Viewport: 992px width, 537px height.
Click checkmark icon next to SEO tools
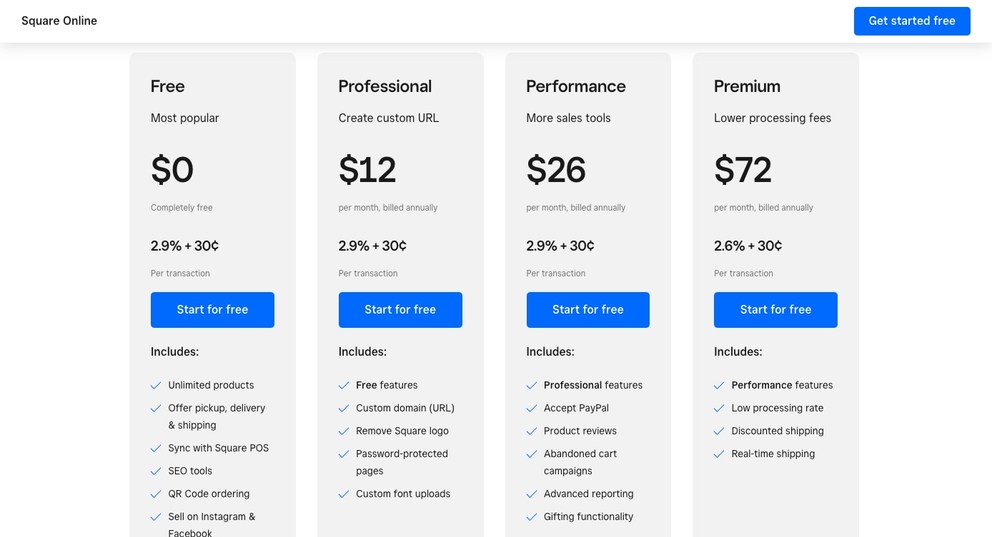click(156, 471)
